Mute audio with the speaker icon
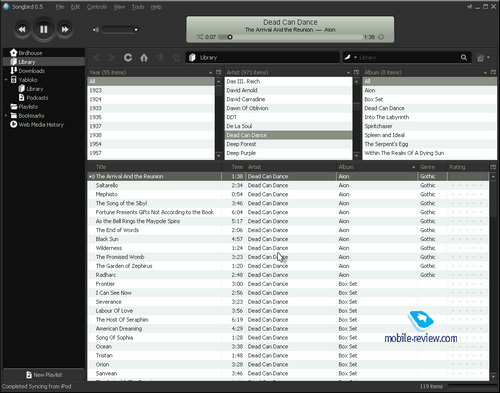The image size is (500, 393). [96, 30]
